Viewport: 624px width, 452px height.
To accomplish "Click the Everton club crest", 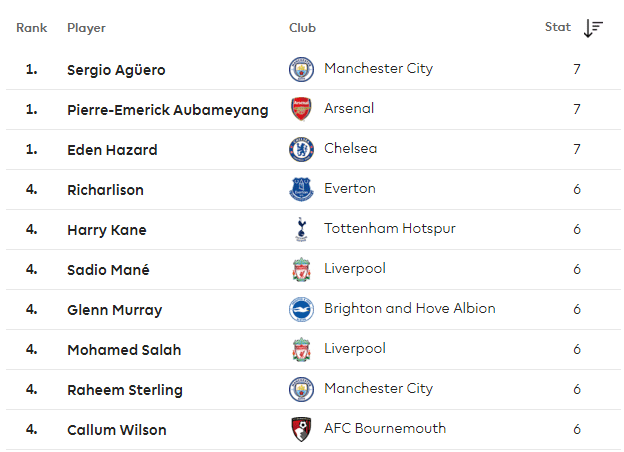I will pos(301,189).
